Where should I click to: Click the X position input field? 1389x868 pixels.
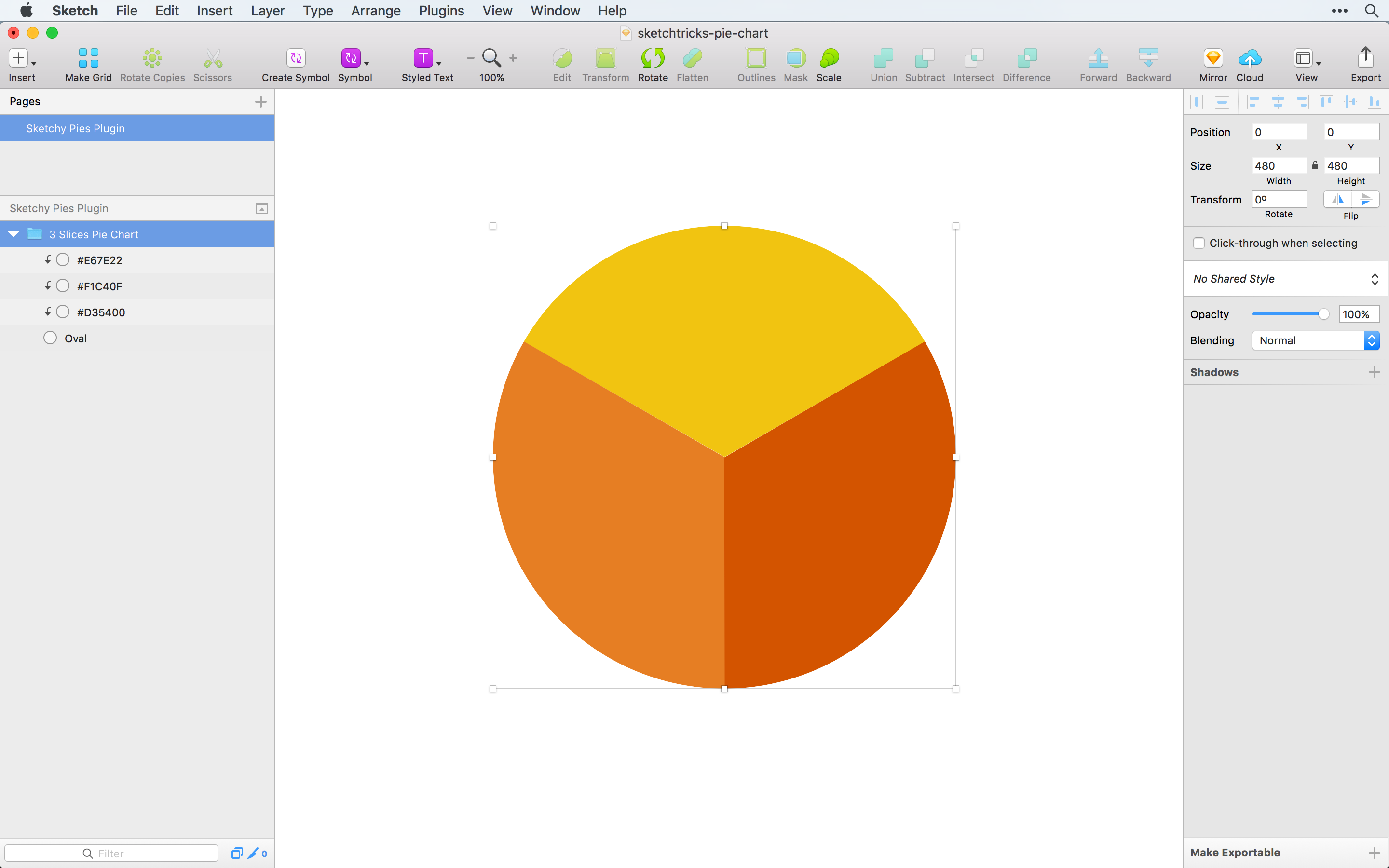pos(1279,131)
